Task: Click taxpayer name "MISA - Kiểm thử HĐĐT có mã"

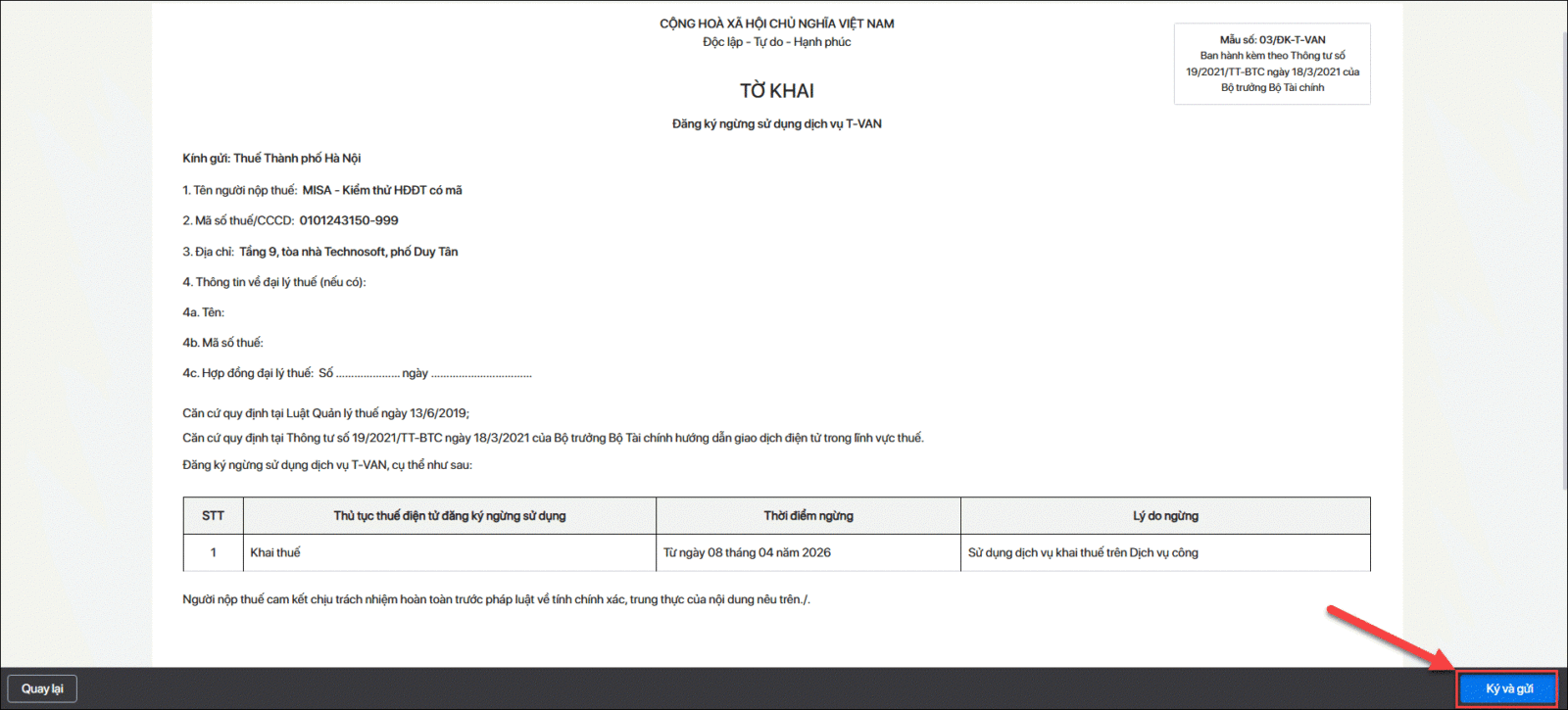Action: tap(382, 190)
